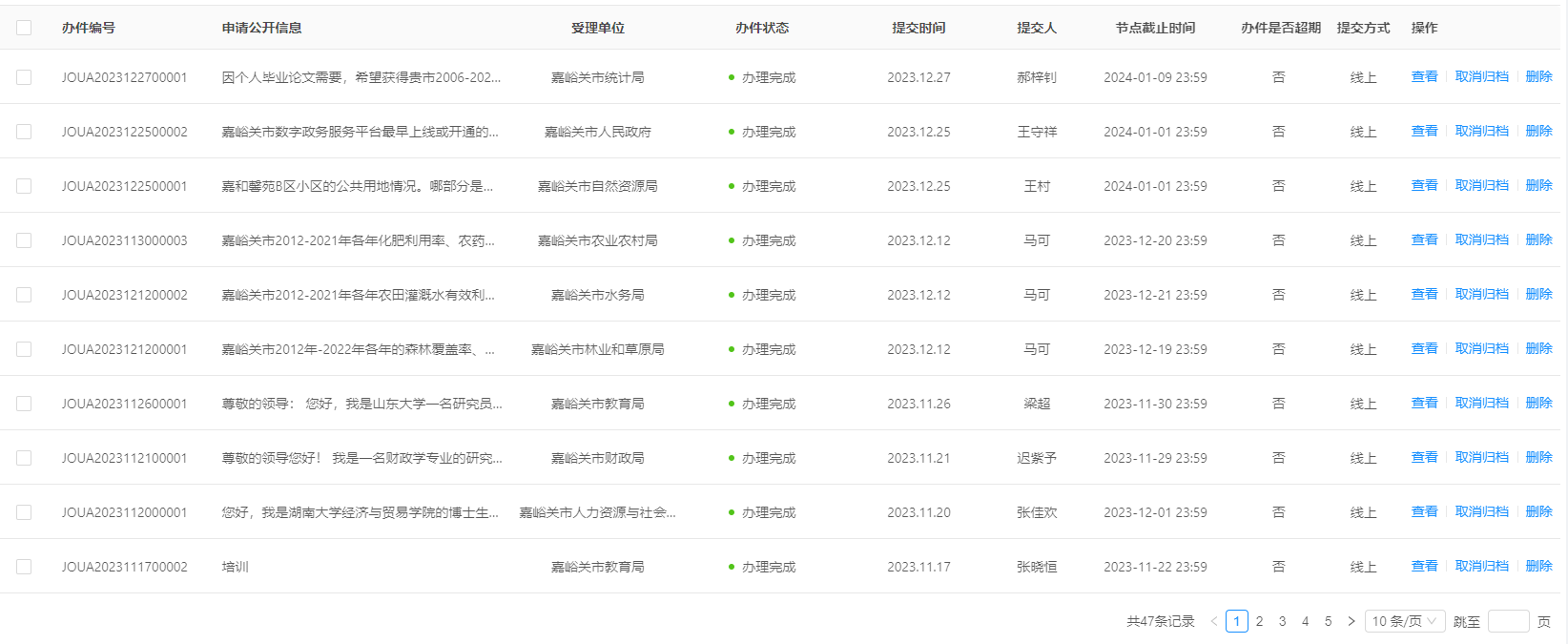Tick checkbox for row JOUA2023111700002
The height and width of the screenshot is (644, 1568).
tap(24, 567)
